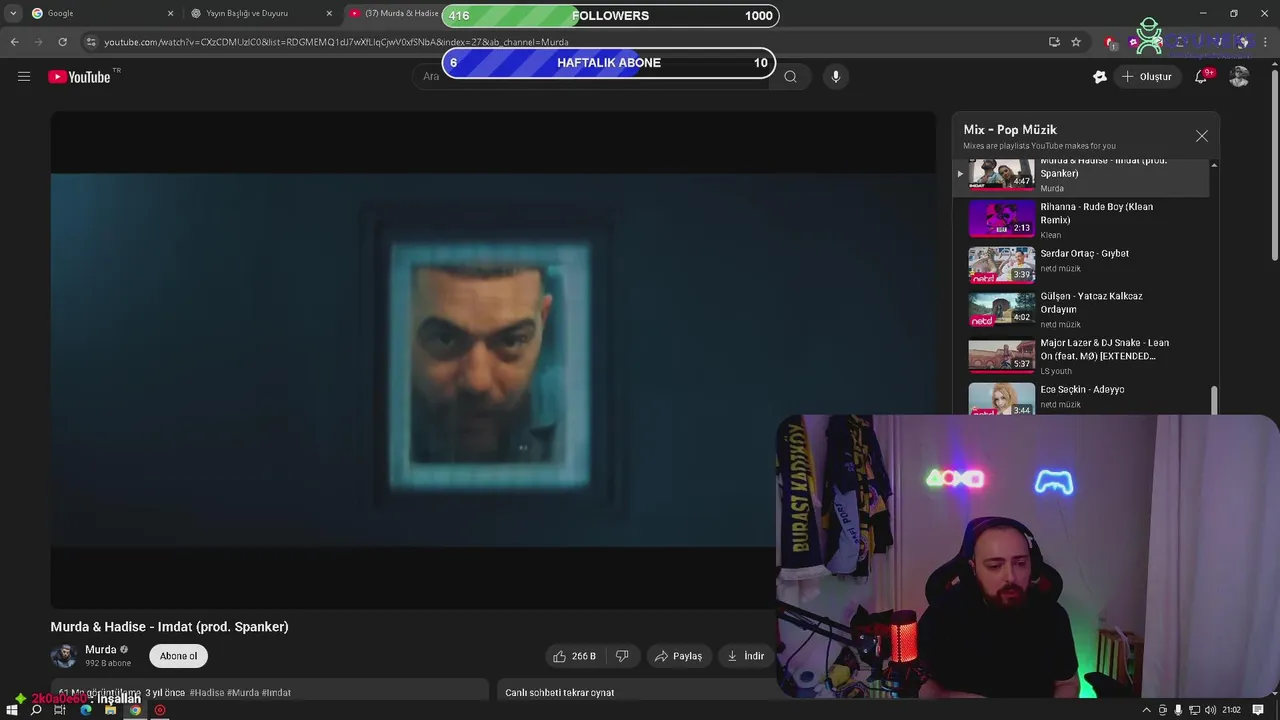Open the Oluştur create button
Viewport: 1280px width, 720px height.
pyautogui.click(x=1146, y=76)
